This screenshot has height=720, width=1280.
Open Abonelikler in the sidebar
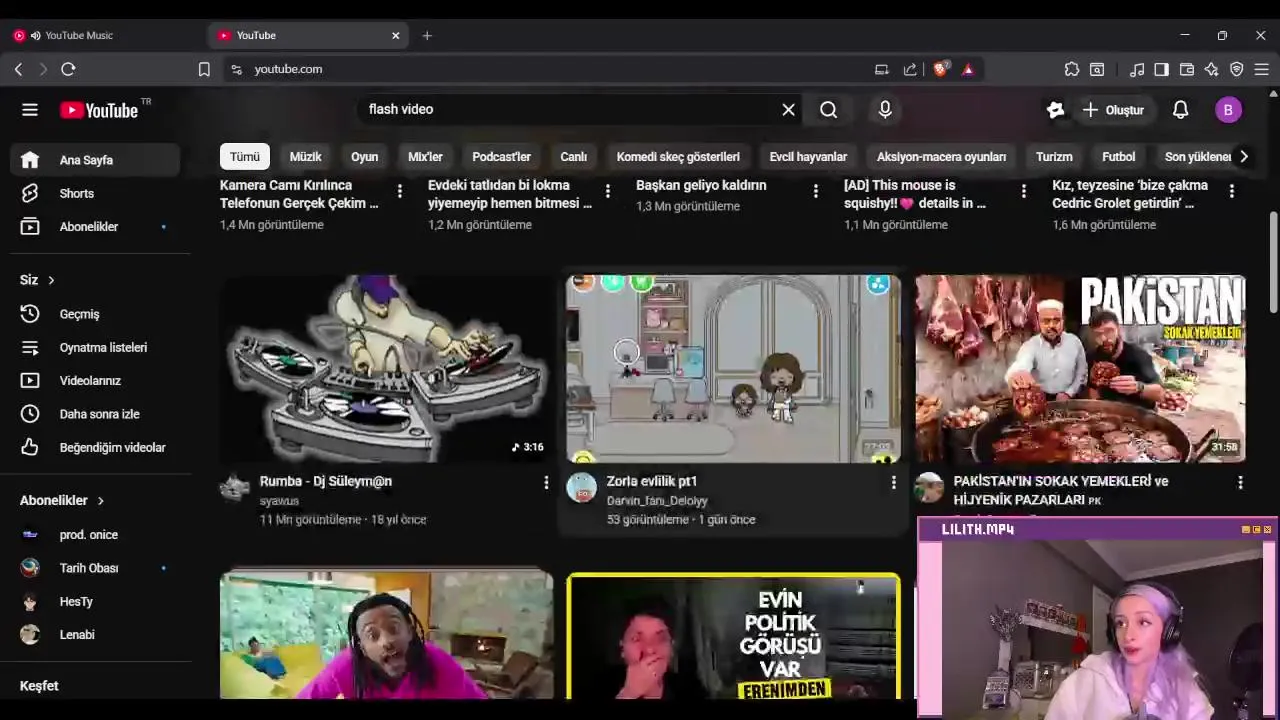click(95, 227)
